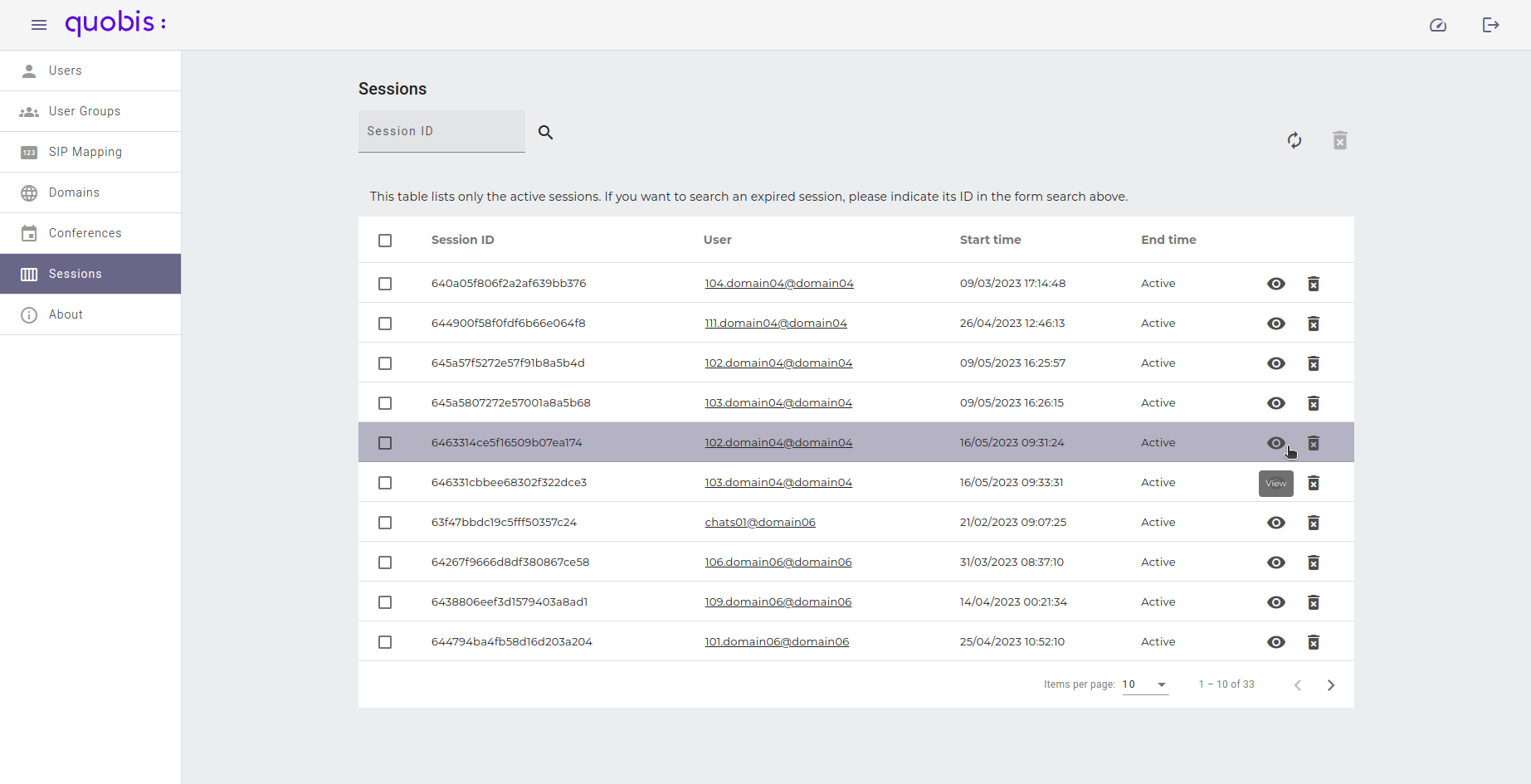1531x784 pixels.
Task: Go to the previous page of sessions
Action: [x=1298, y=685]
